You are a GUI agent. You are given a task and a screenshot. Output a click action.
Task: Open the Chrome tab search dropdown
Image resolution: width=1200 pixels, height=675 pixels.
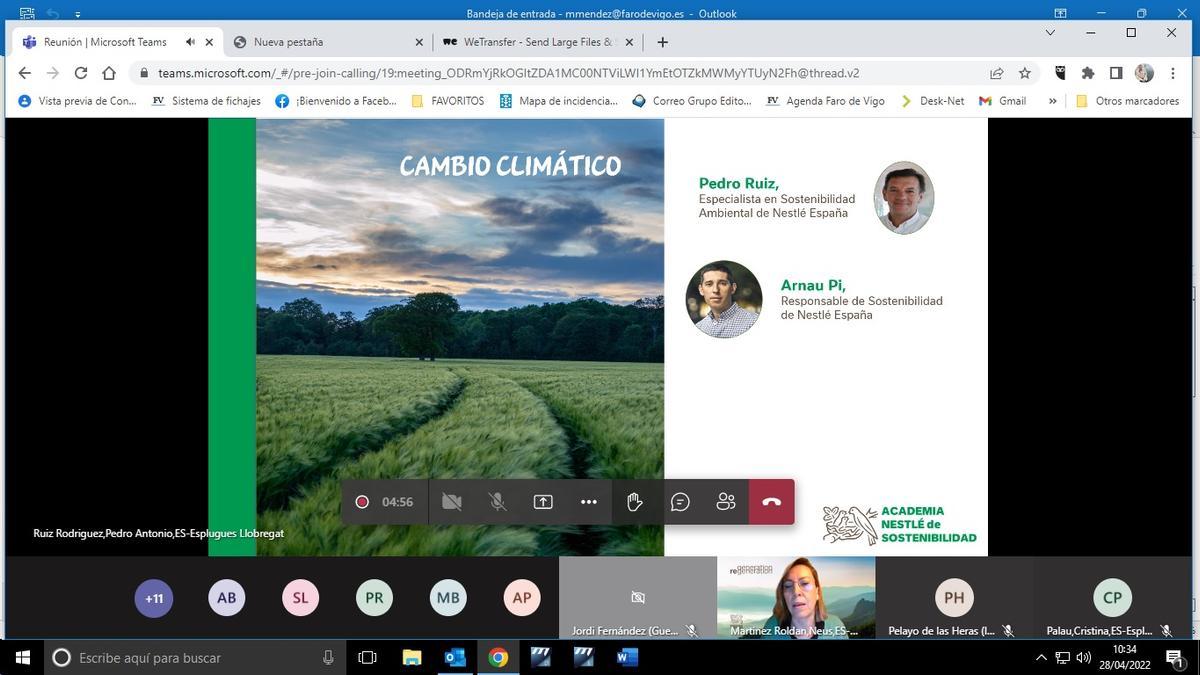[1048, 33]
